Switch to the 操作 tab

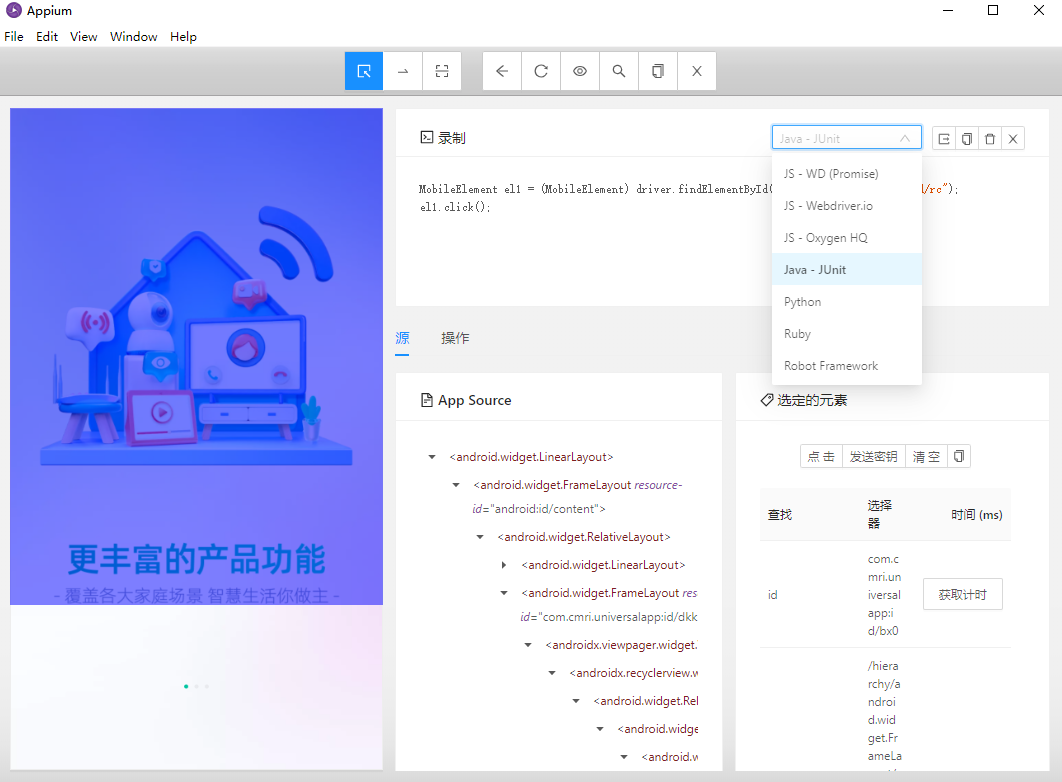point(455,338)
